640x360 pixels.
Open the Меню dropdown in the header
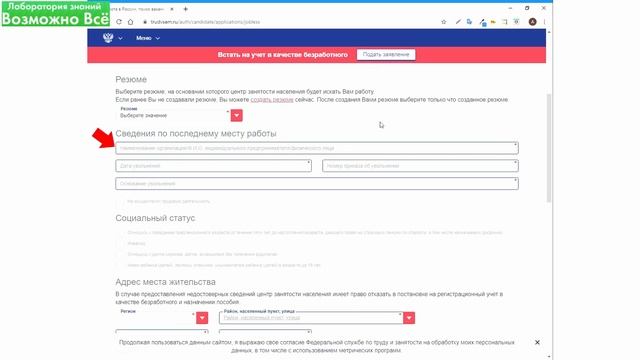coord(148,38)
